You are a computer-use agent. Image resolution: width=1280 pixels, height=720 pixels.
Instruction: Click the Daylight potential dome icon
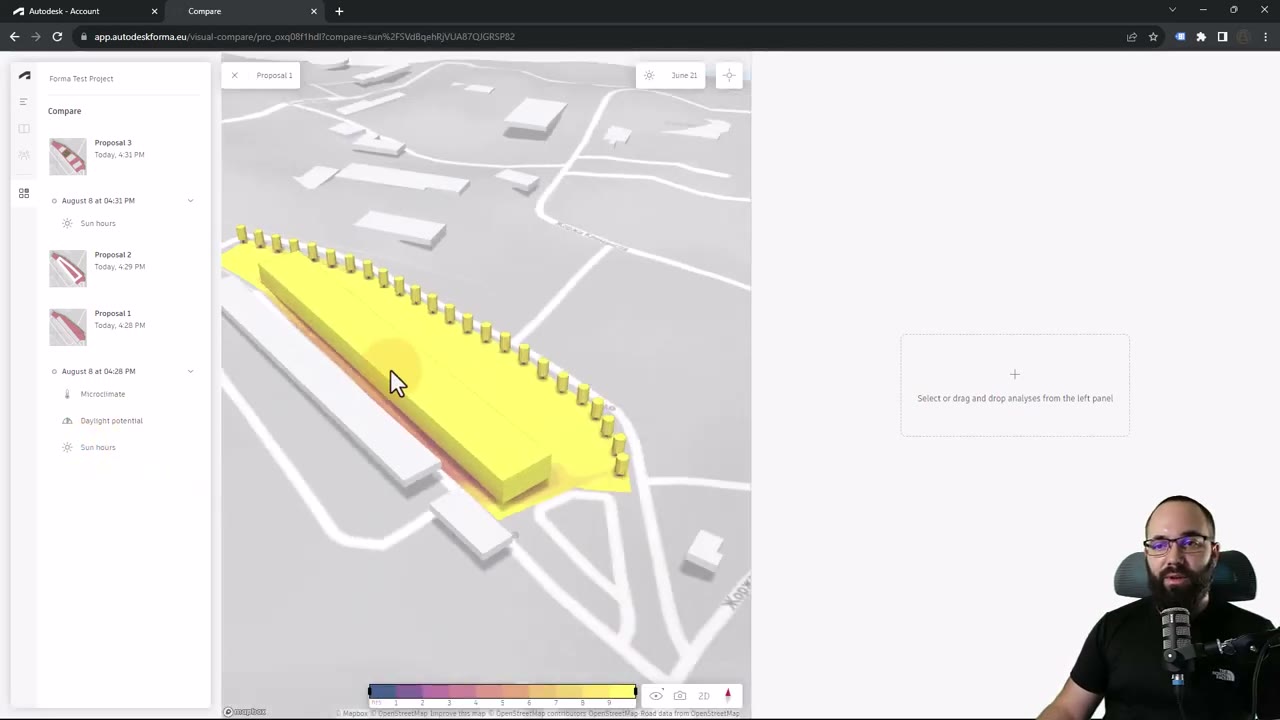pos(67,421)
